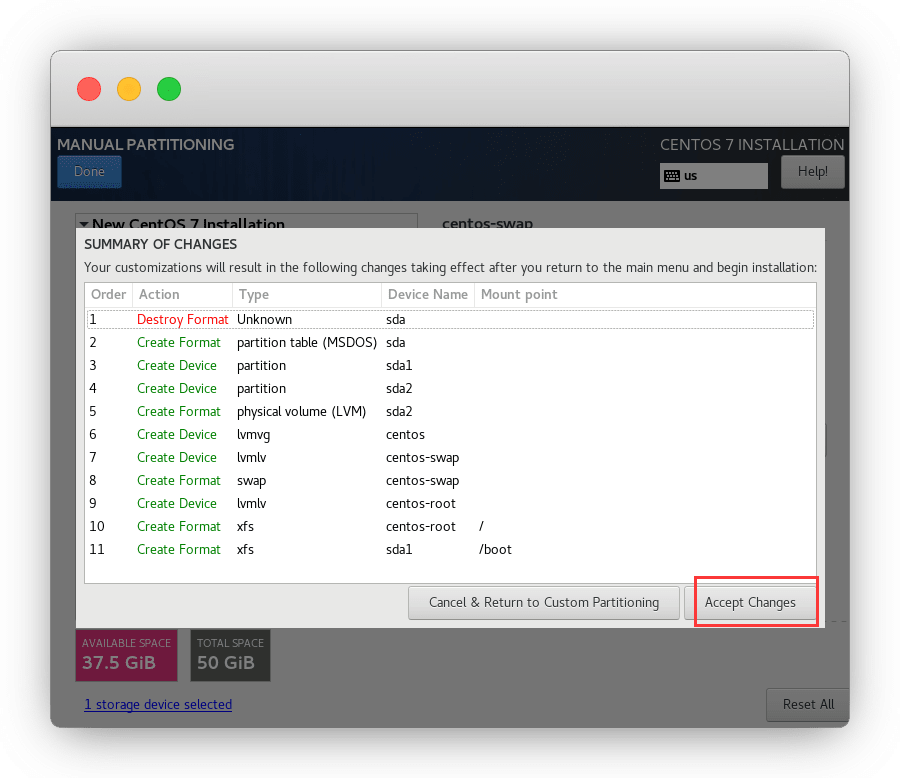The width and height of the screenshot is (900, 778).
Task: Select the Destroy Format sda row
Action: click(450, 320)
